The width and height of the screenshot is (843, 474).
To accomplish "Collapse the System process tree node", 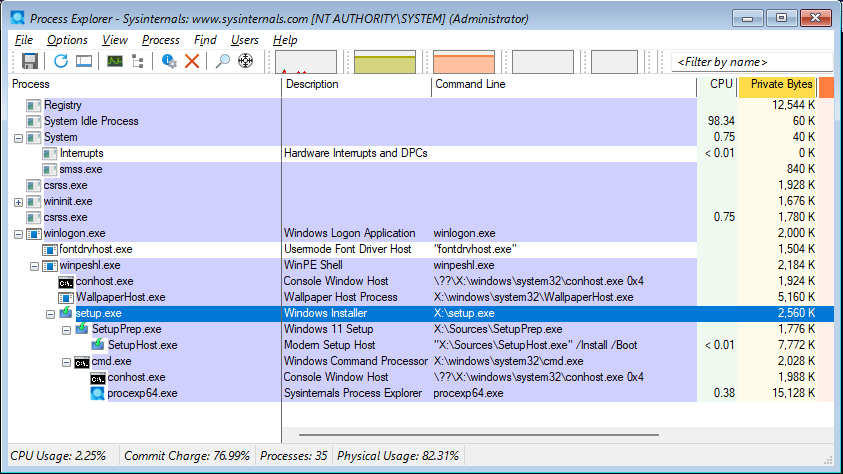I will pos(18,138).
